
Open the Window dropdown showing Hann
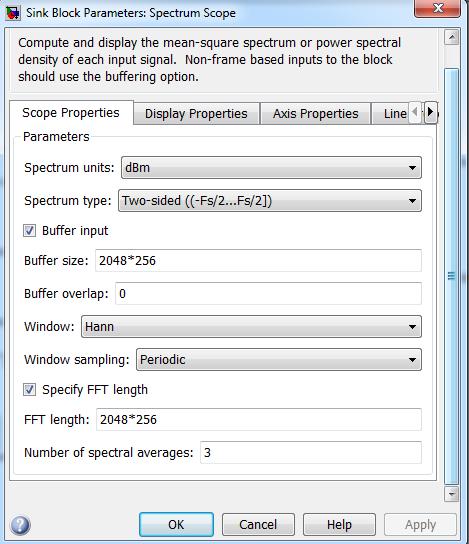coord(251,326)
